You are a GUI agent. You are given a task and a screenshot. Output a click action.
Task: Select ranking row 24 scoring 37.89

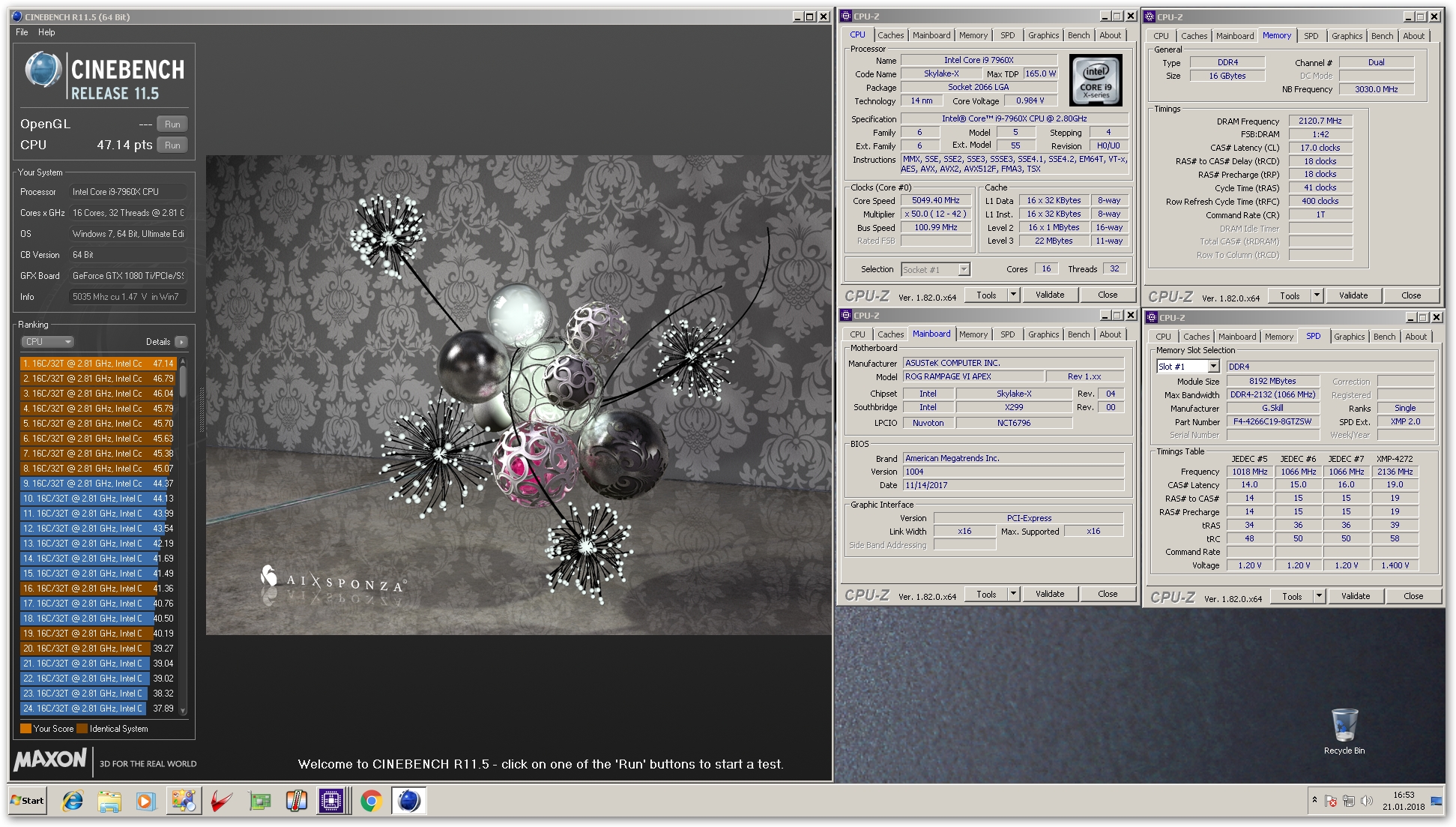98,709
